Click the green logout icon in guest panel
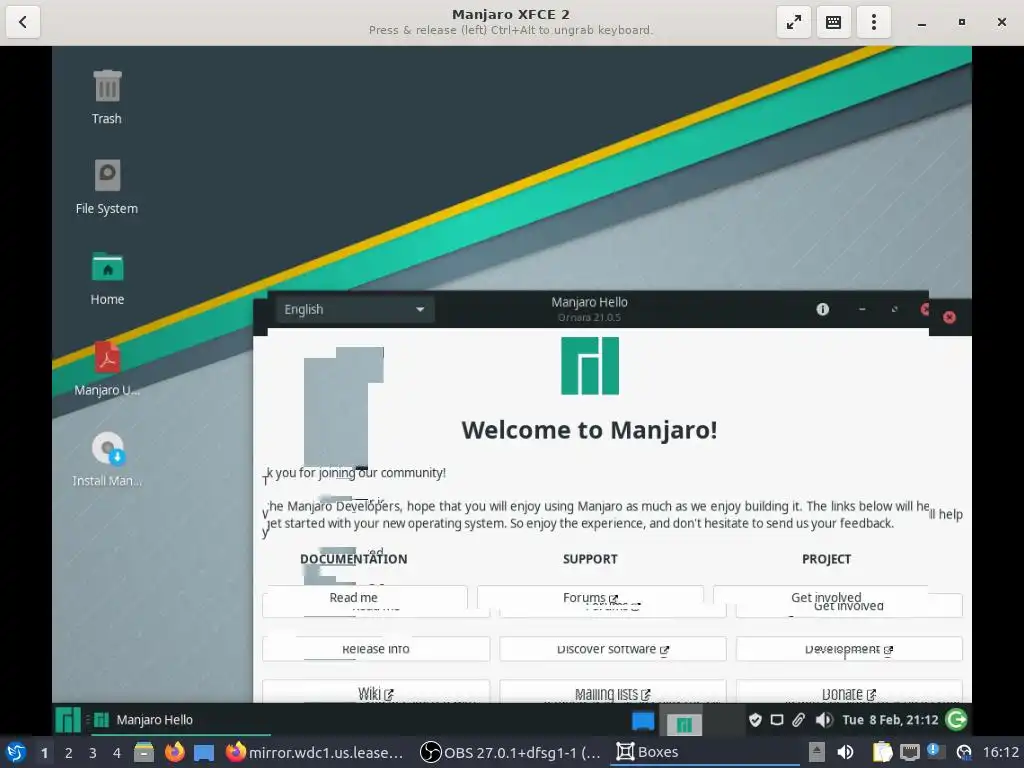The height and width of the screenshot is (768, 1024). coord(957,720)
